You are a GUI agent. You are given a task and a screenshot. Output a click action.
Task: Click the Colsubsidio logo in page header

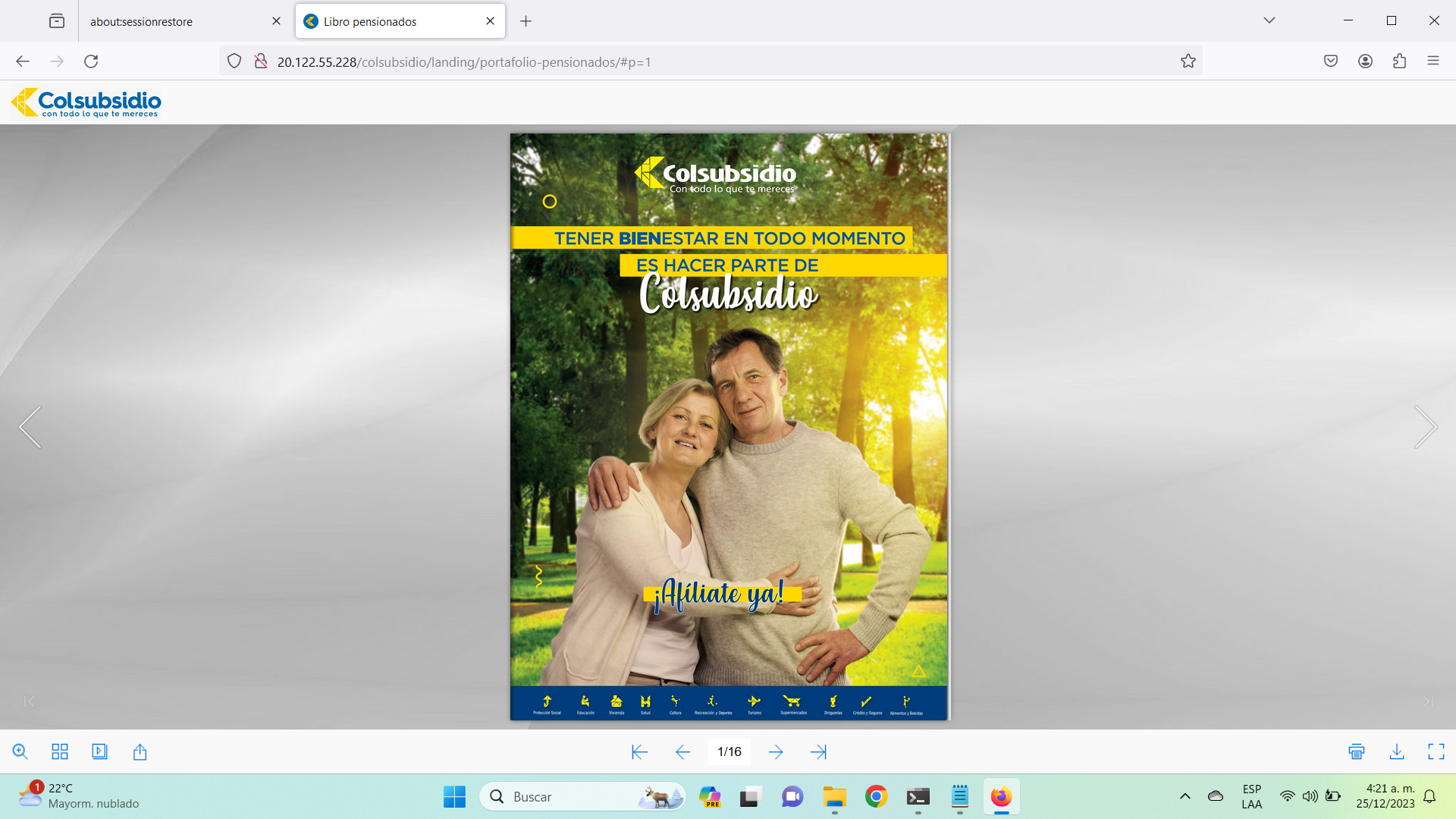click(x=86, y=102)
